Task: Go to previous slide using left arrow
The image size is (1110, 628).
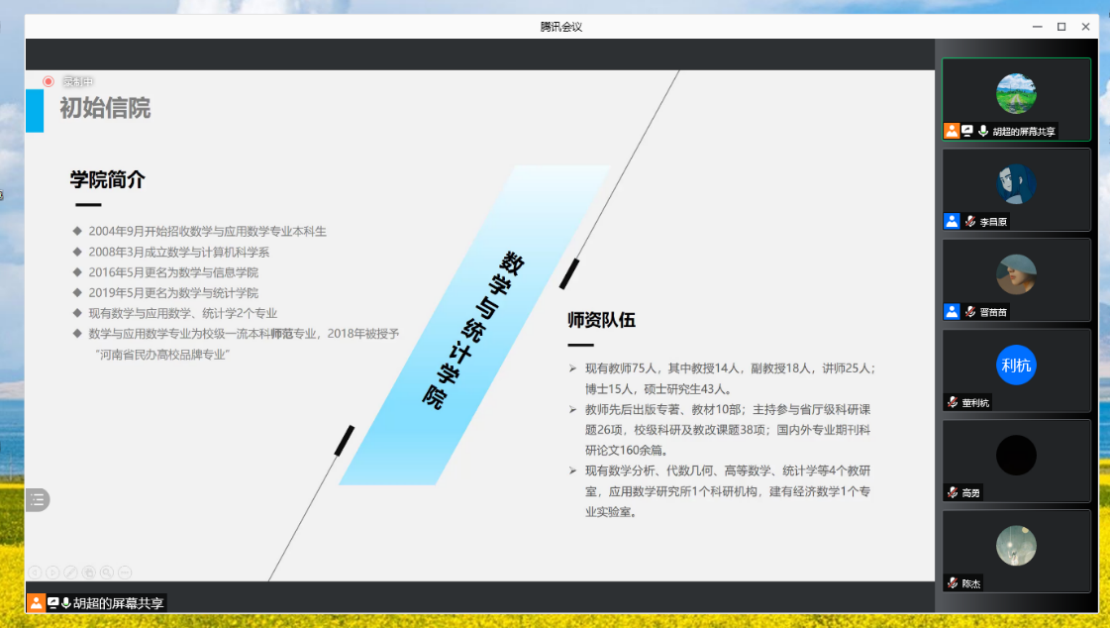Action: click(x=35, y=572)
